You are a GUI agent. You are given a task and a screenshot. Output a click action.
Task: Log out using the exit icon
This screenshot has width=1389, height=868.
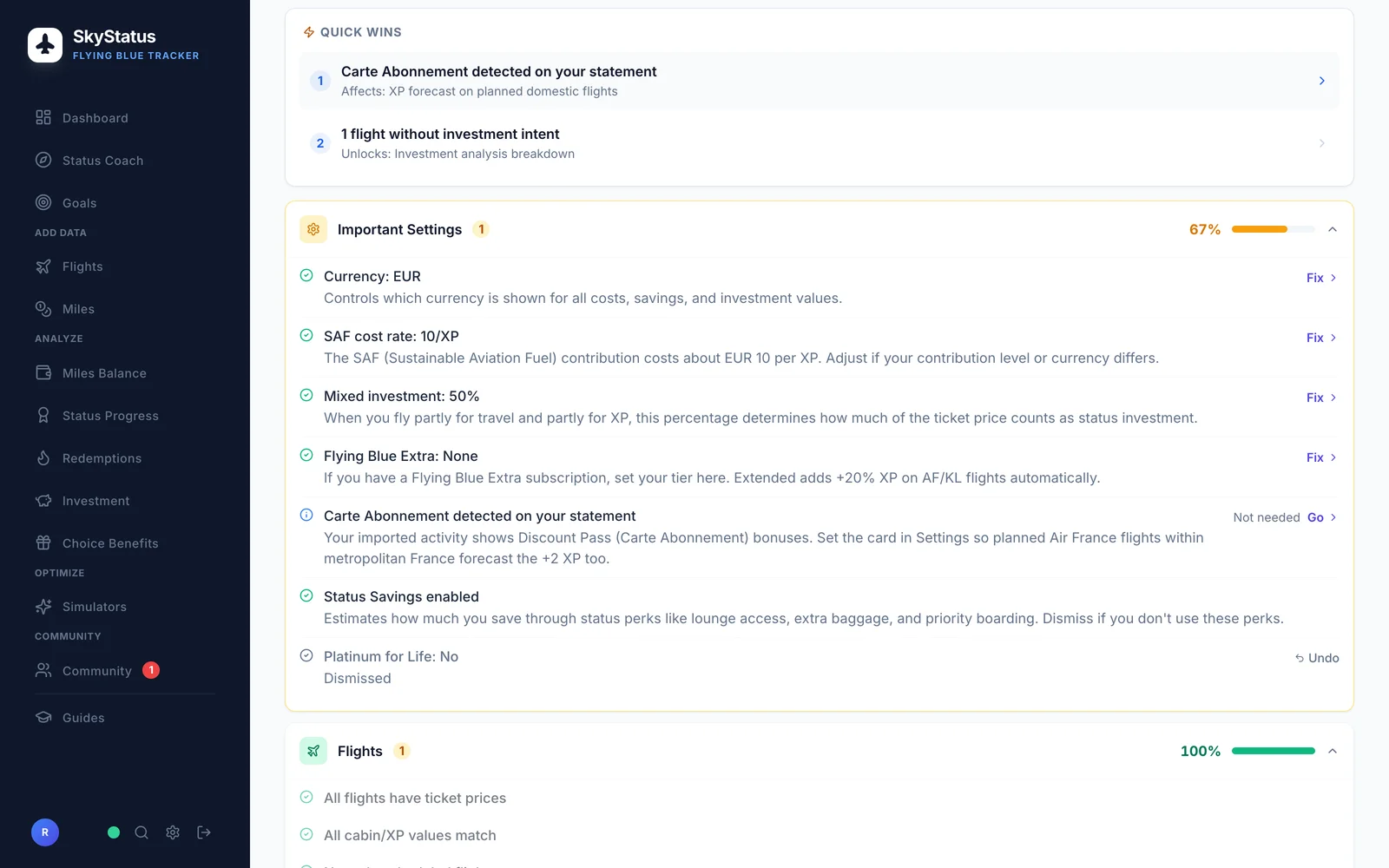[204, 832]
